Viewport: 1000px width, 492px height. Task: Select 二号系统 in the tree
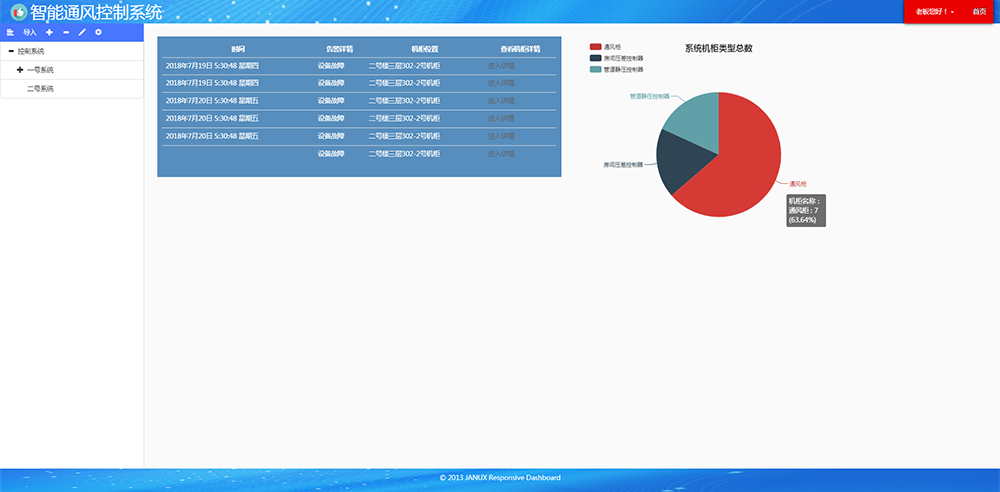pyautogui.click(x=40, y=89)
